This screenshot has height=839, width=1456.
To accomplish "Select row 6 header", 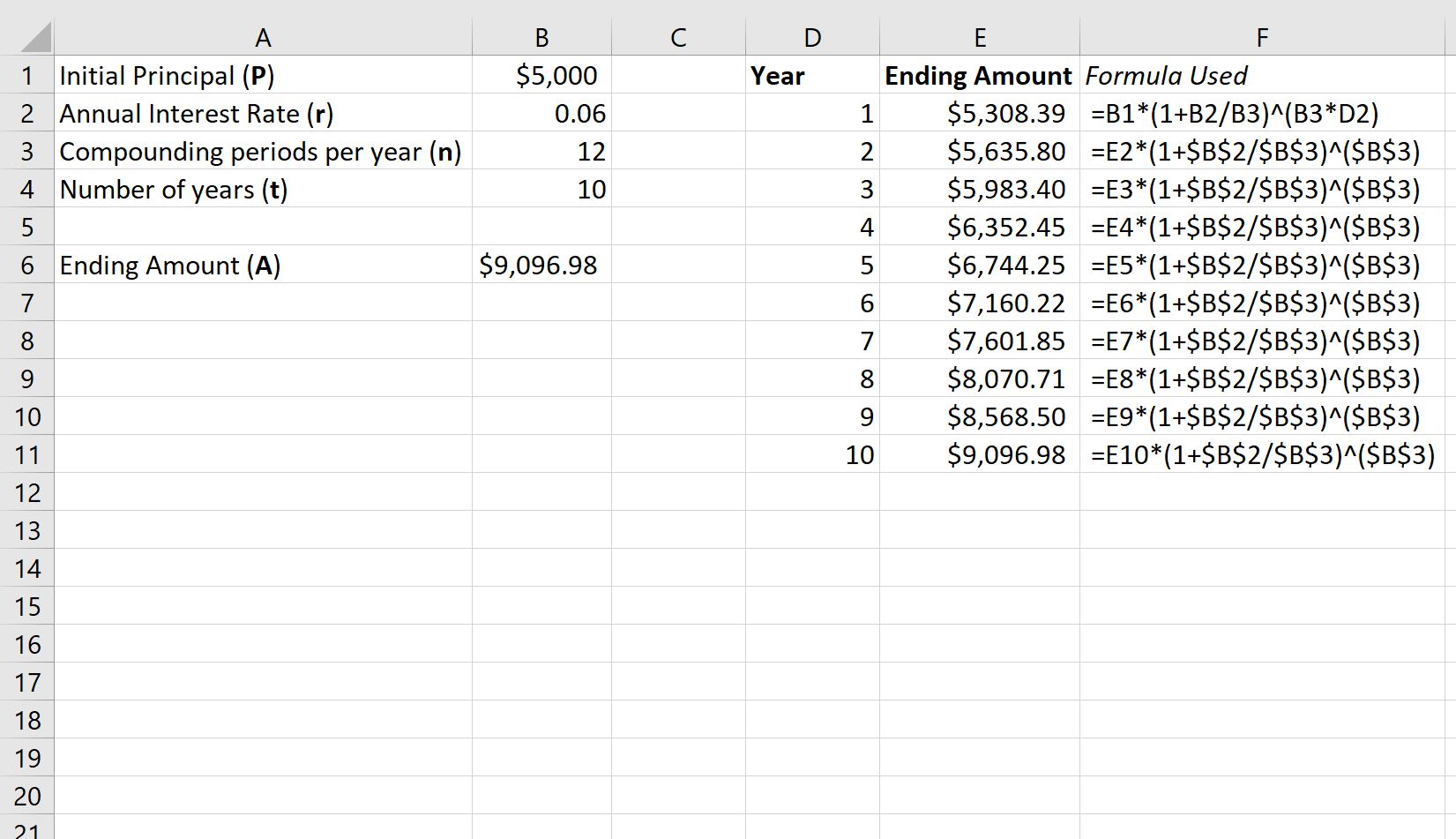I will 27,265.
